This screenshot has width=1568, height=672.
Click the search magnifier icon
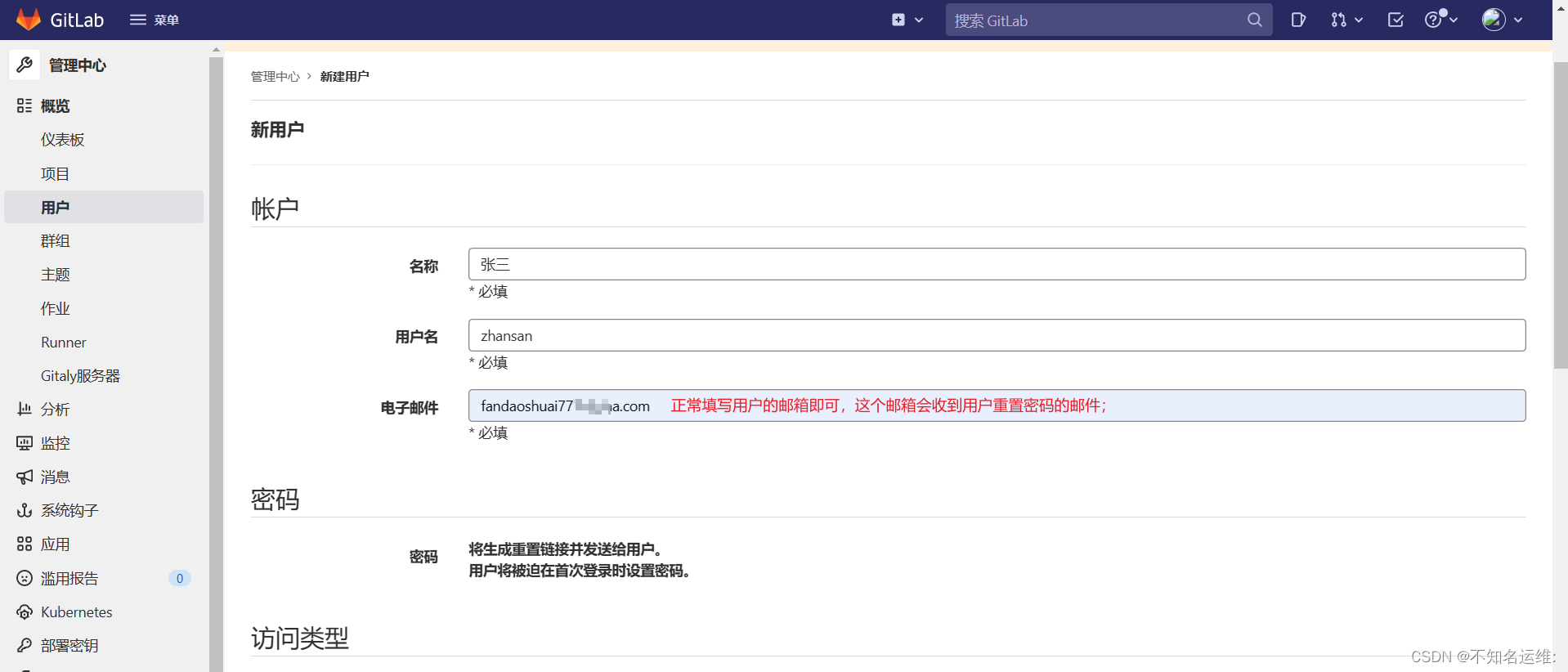click(1255, 20)
